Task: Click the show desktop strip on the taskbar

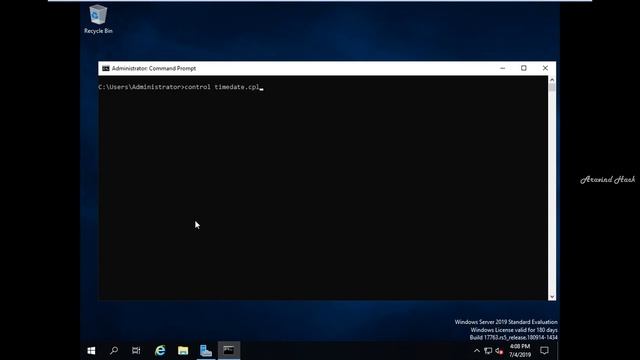Action: click(x=558, y=351)
